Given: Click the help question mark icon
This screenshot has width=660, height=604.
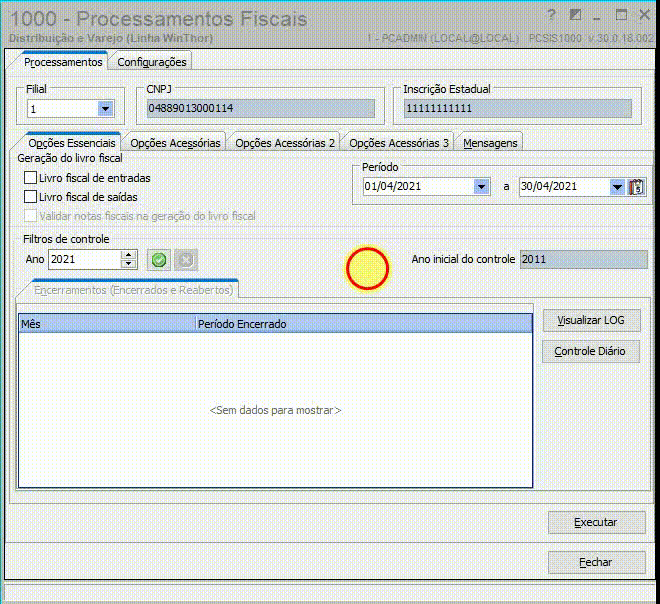Looking at the screenshot, I should coord(551,16).
